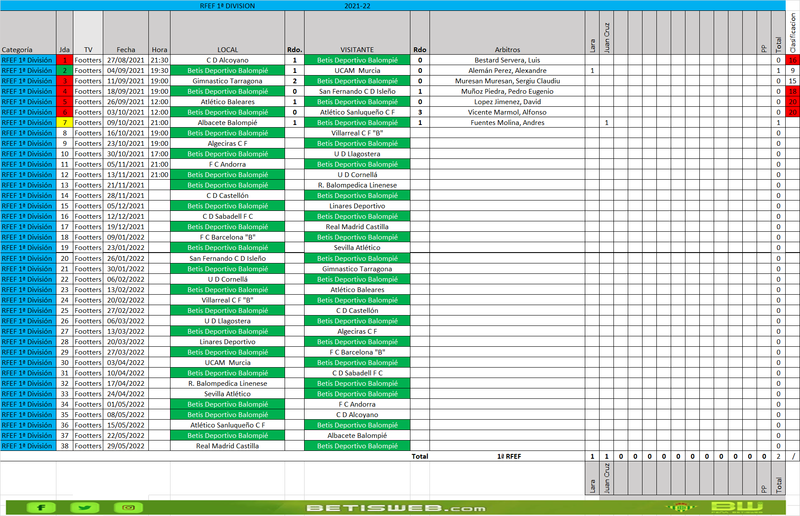Select the date 09/01/2022
800x516 pixels.
126,237
